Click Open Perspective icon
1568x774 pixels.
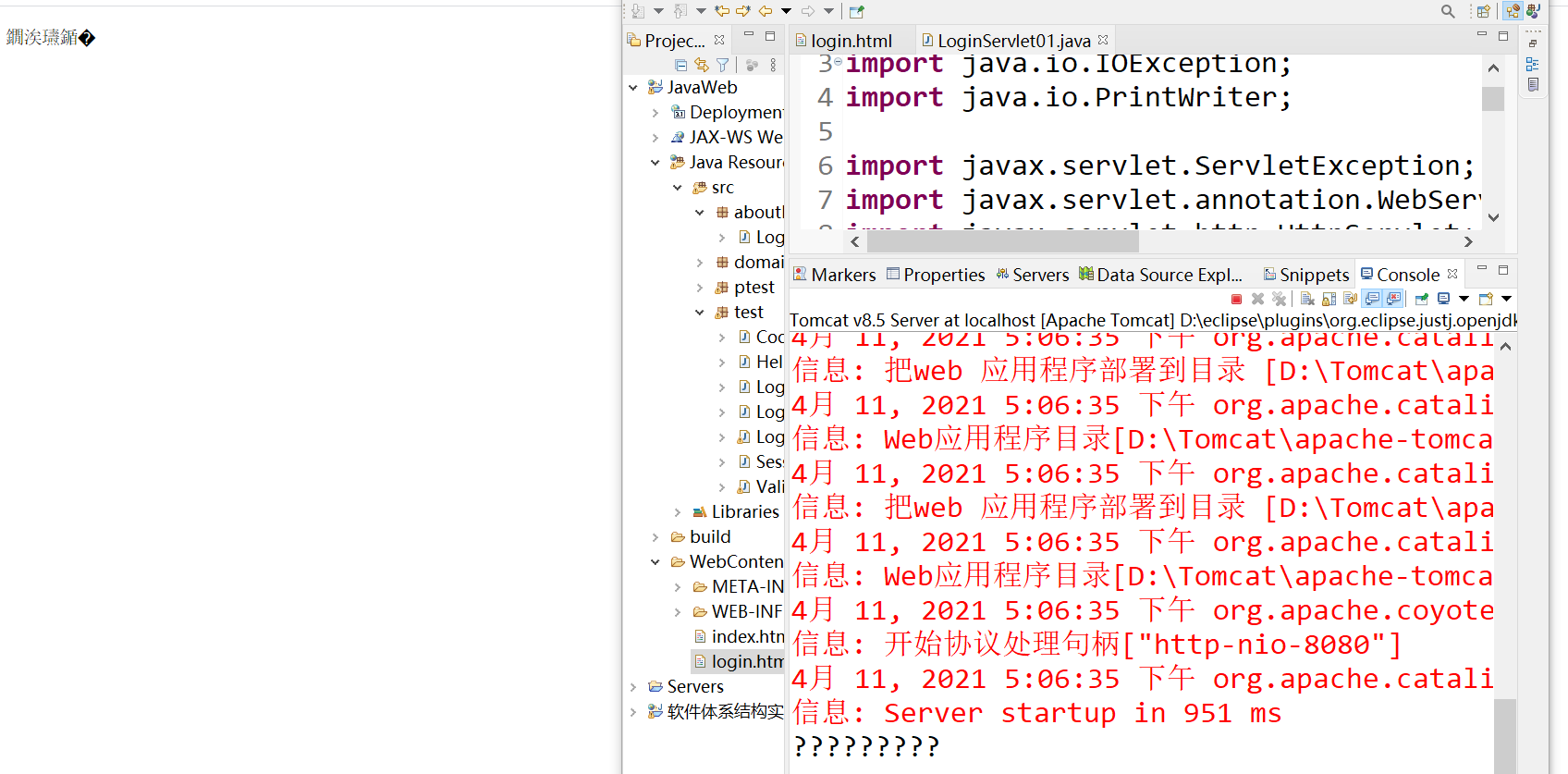click(1484, 11)
